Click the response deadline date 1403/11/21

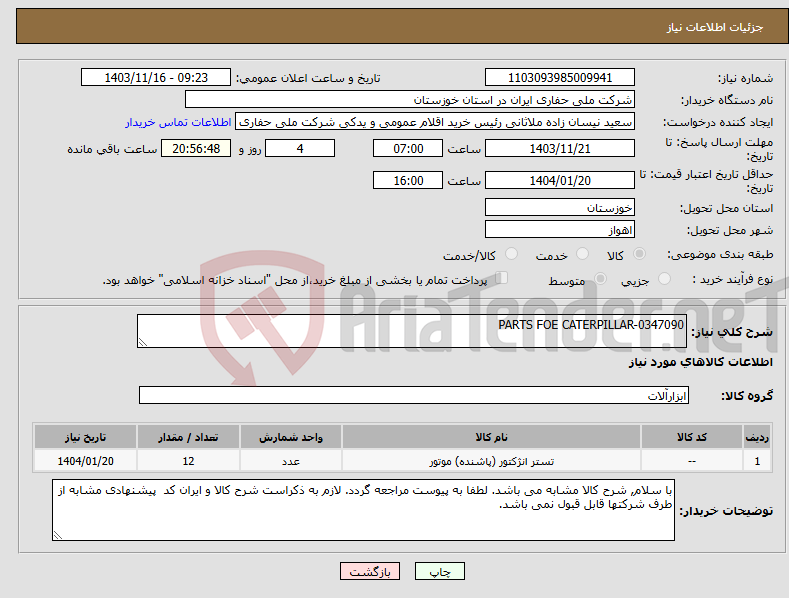click(560, 148)
